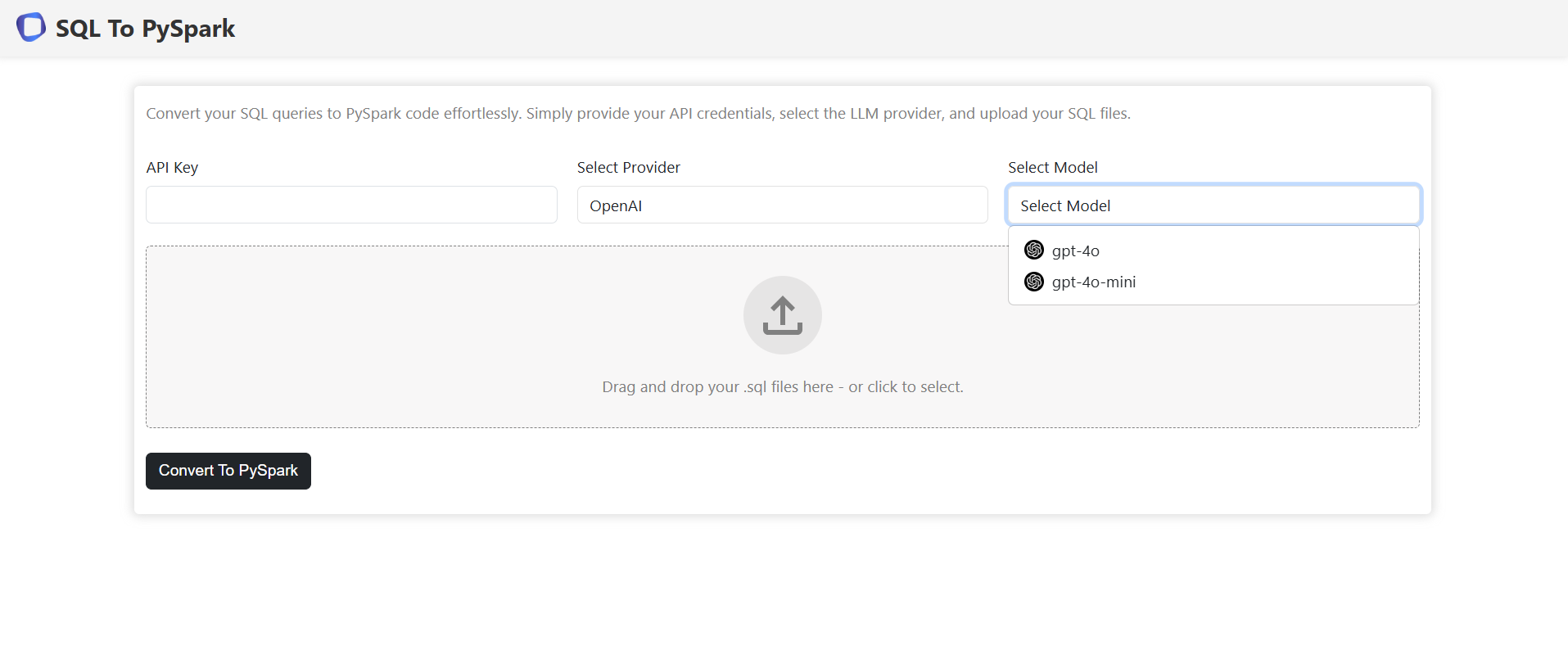Click the OpenAI icon beside gpt-4o
The height and width of the screenshot is (659, 1568).
[x=1034, y=250]
